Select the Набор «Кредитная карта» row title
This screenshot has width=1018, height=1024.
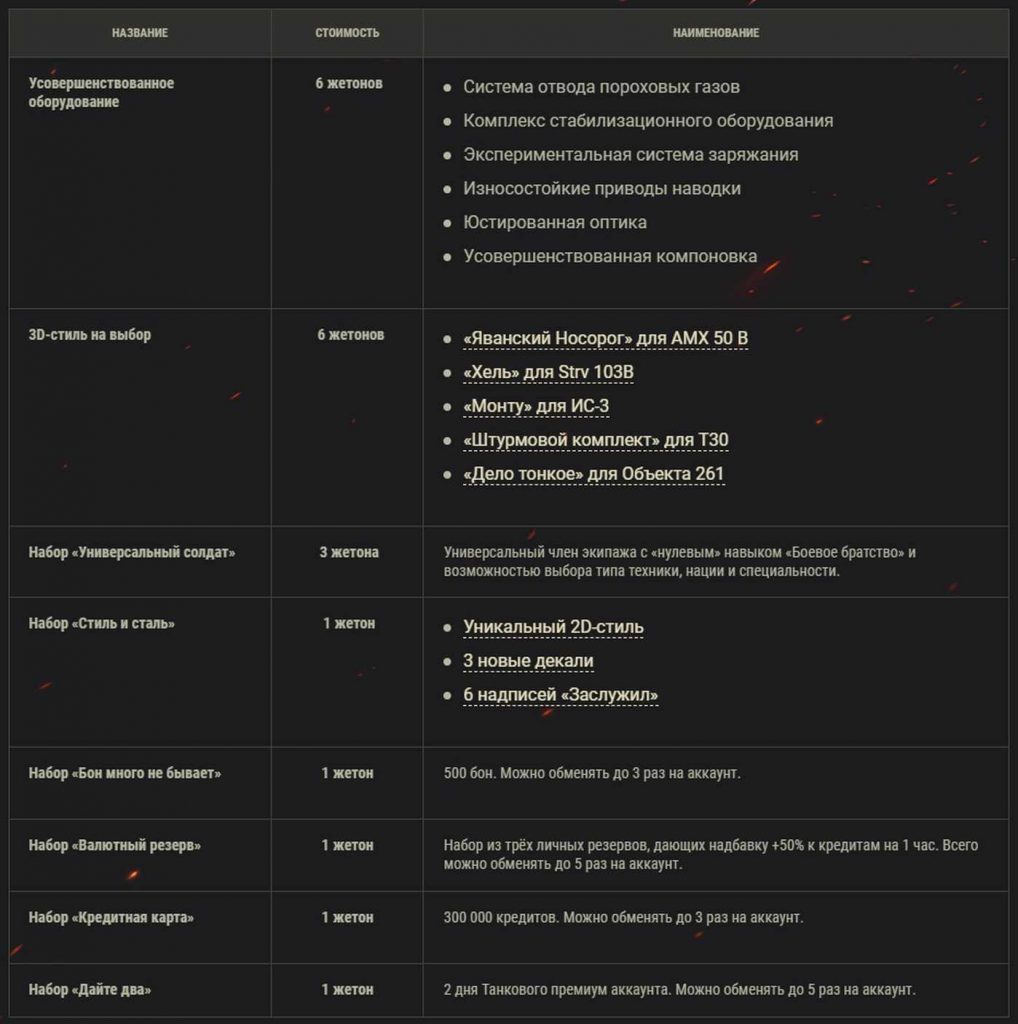pos(111,918)
